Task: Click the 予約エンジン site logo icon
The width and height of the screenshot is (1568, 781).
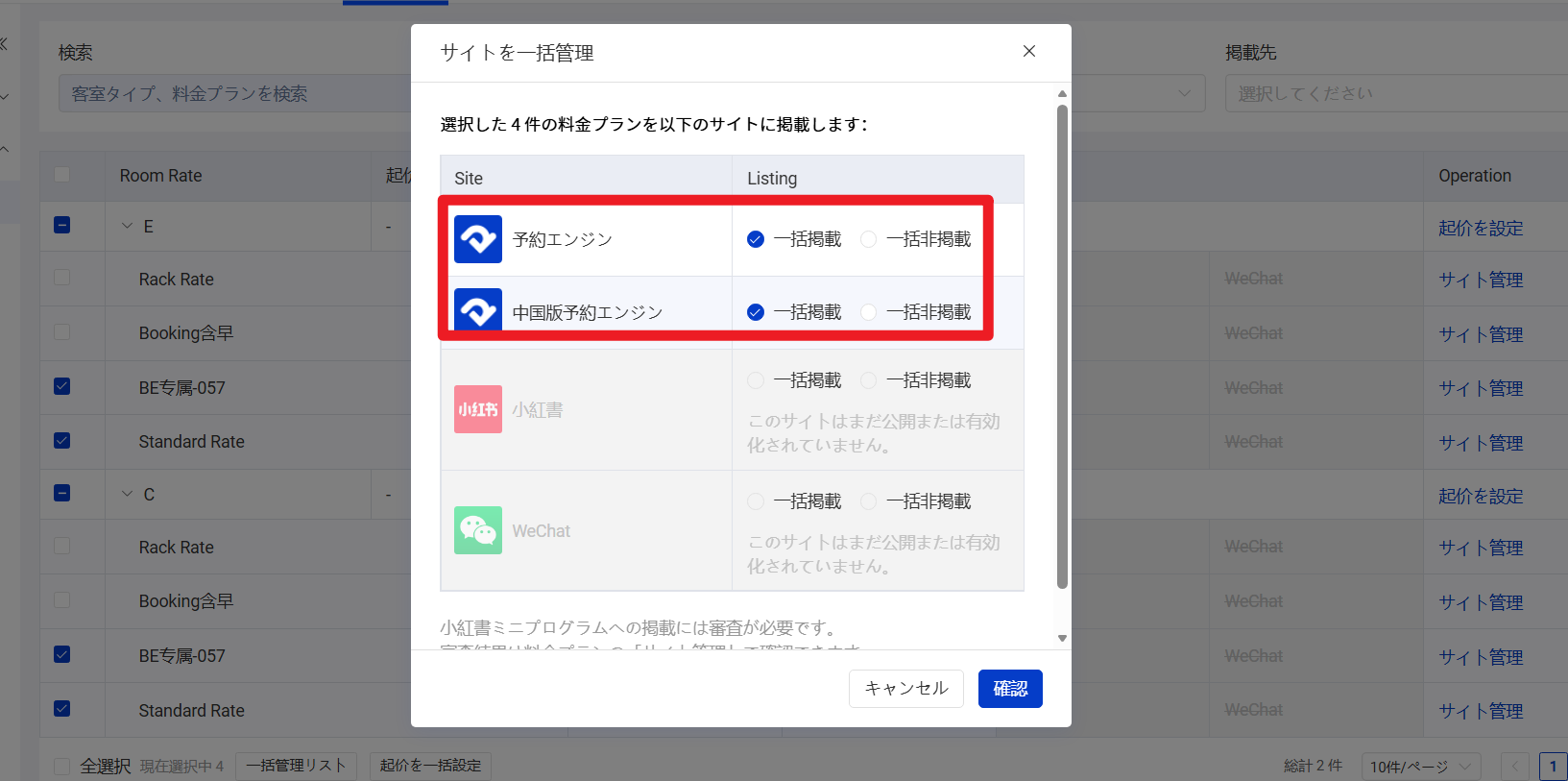Action: (478, 239)
